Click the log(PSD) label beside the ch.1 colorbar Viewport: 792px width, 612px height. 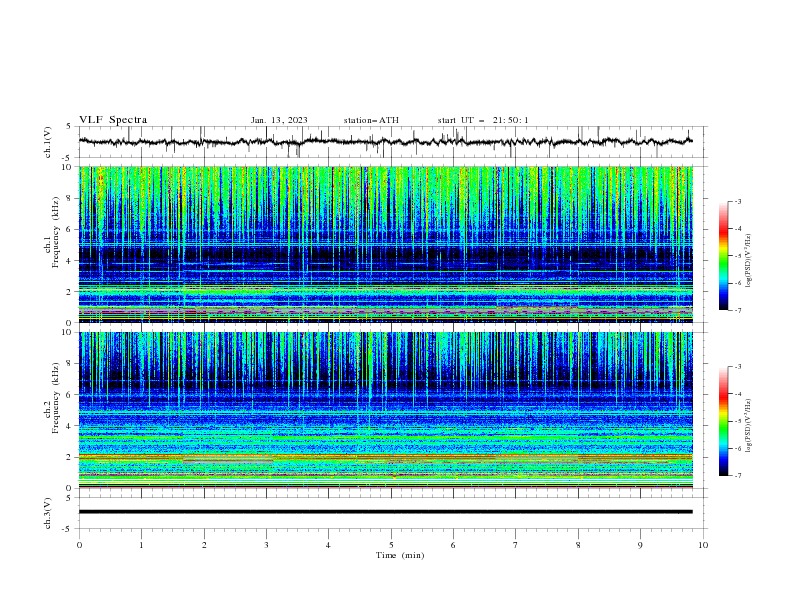(748, 261)
